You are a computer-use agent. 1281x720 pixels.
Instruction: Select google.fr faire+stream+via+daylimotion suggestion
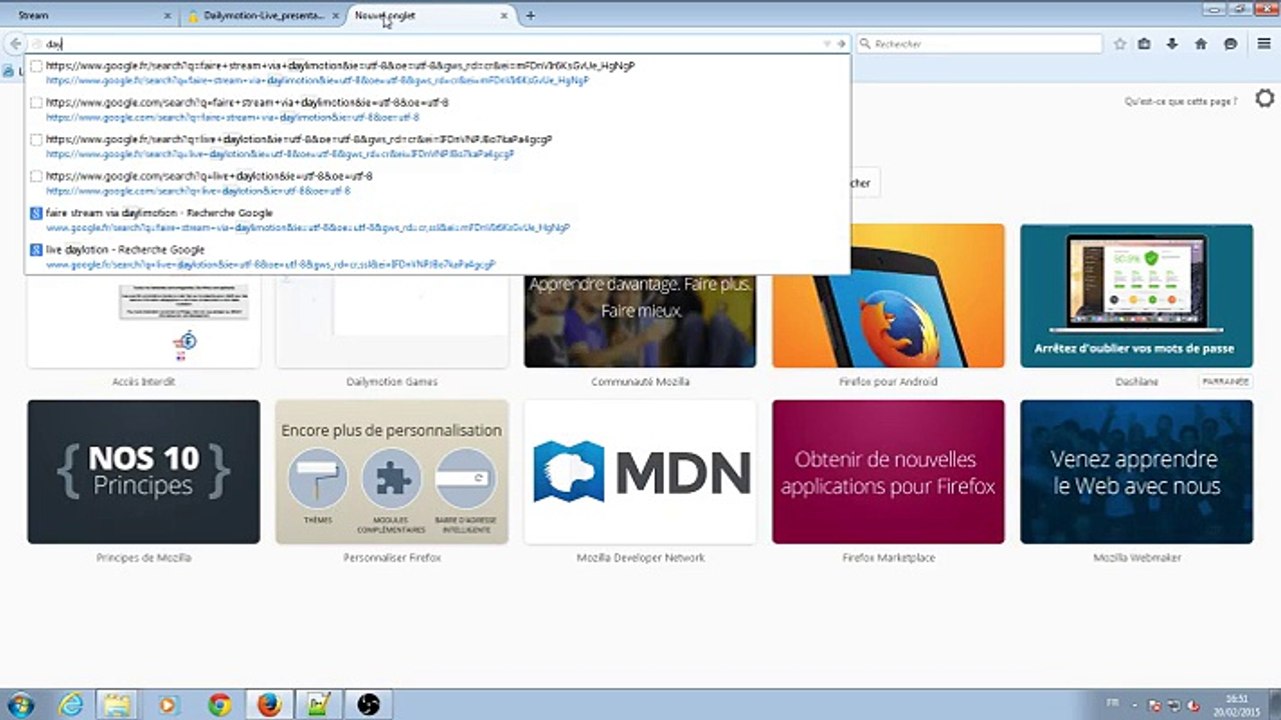coord(437,73)
